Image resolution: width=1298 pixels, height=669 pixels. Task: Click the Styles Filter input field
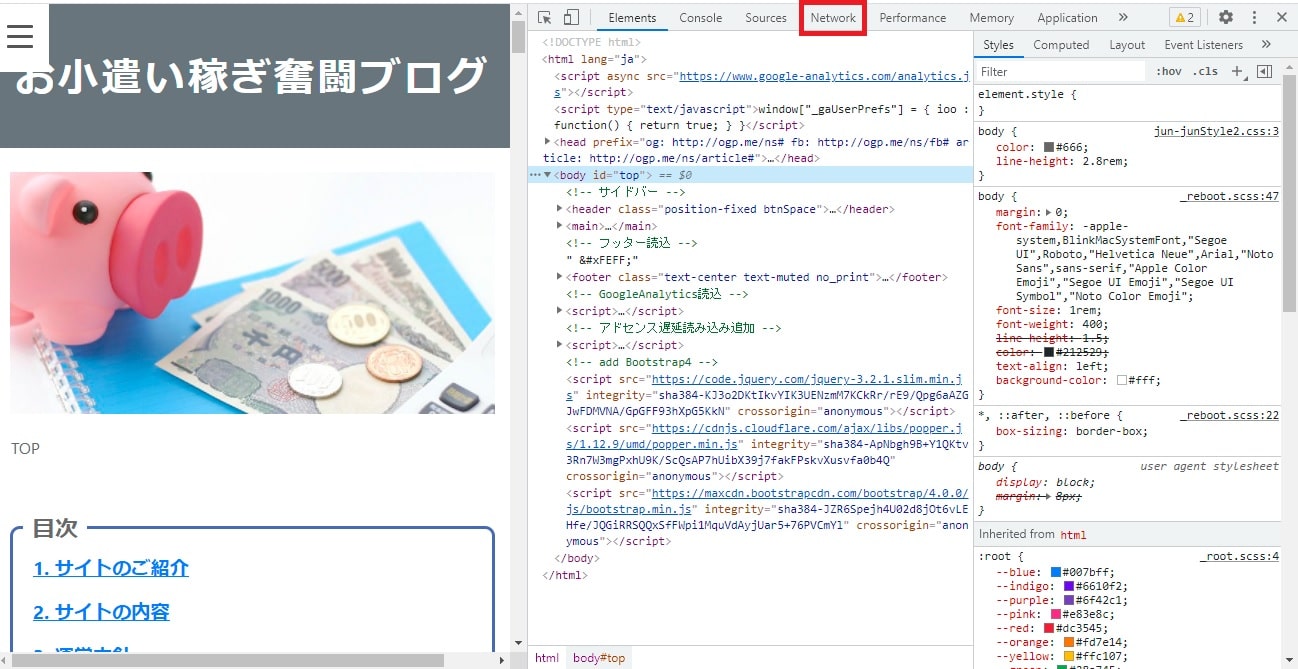pyautogui.click(x=1060, y=71)
